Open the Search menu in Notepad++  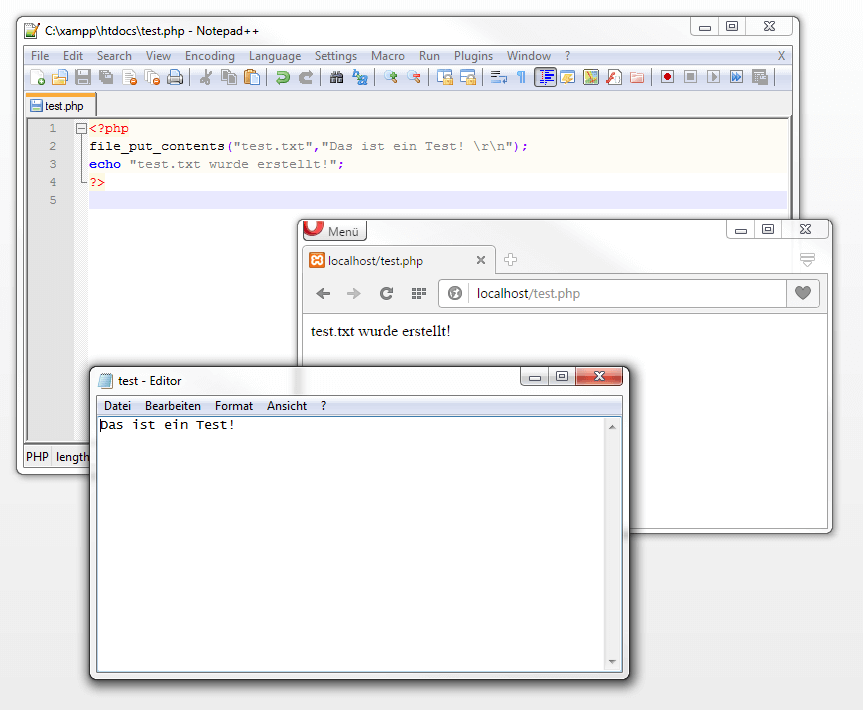[x=114, y=56]
